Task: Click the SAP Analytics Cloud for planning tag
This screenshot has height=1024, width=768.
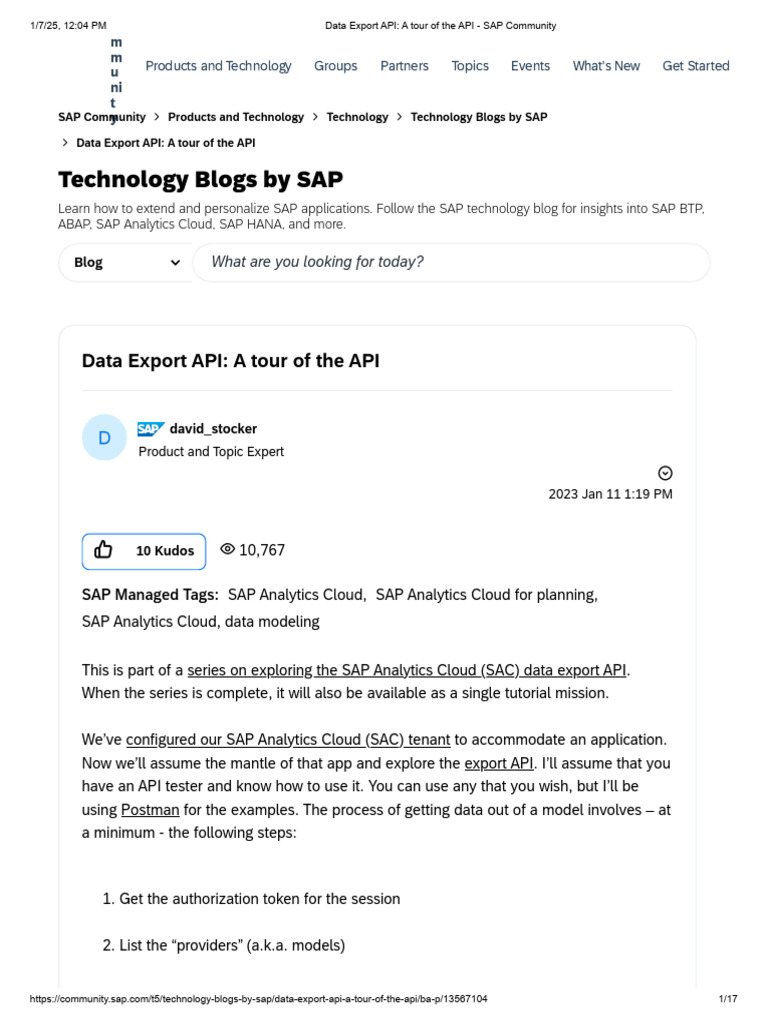Action: click(x=486, y=595)
